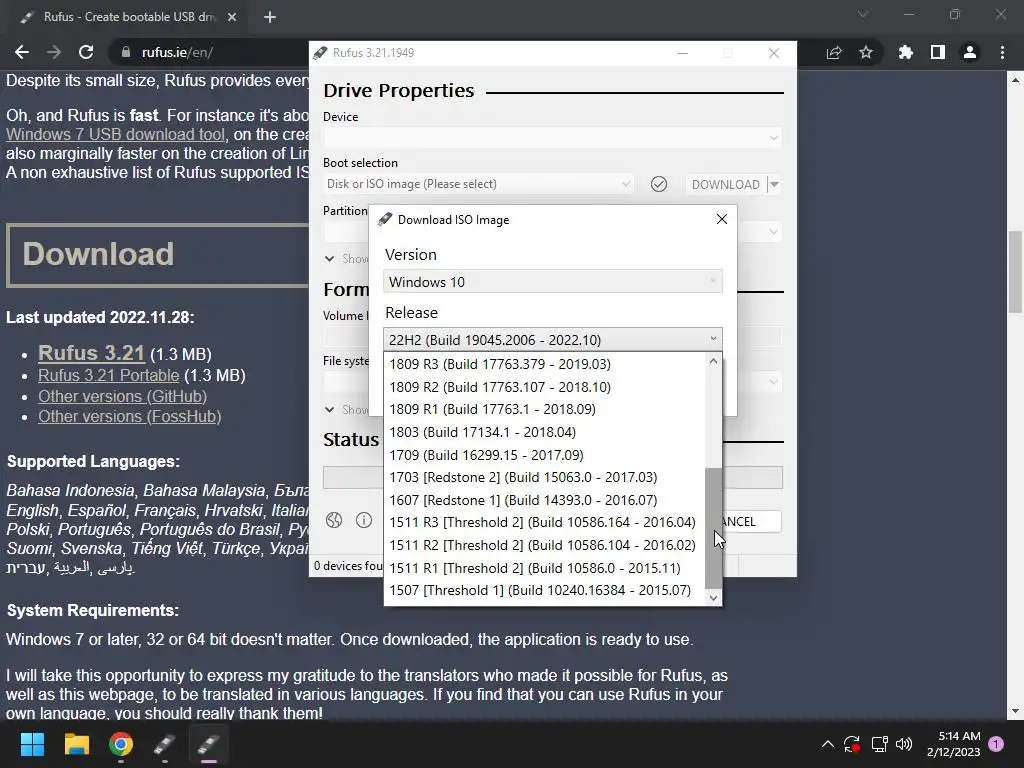Screen dimensions: 1024x768
Task: Click the release list scroll-down arrow
Action: (713, 597)
